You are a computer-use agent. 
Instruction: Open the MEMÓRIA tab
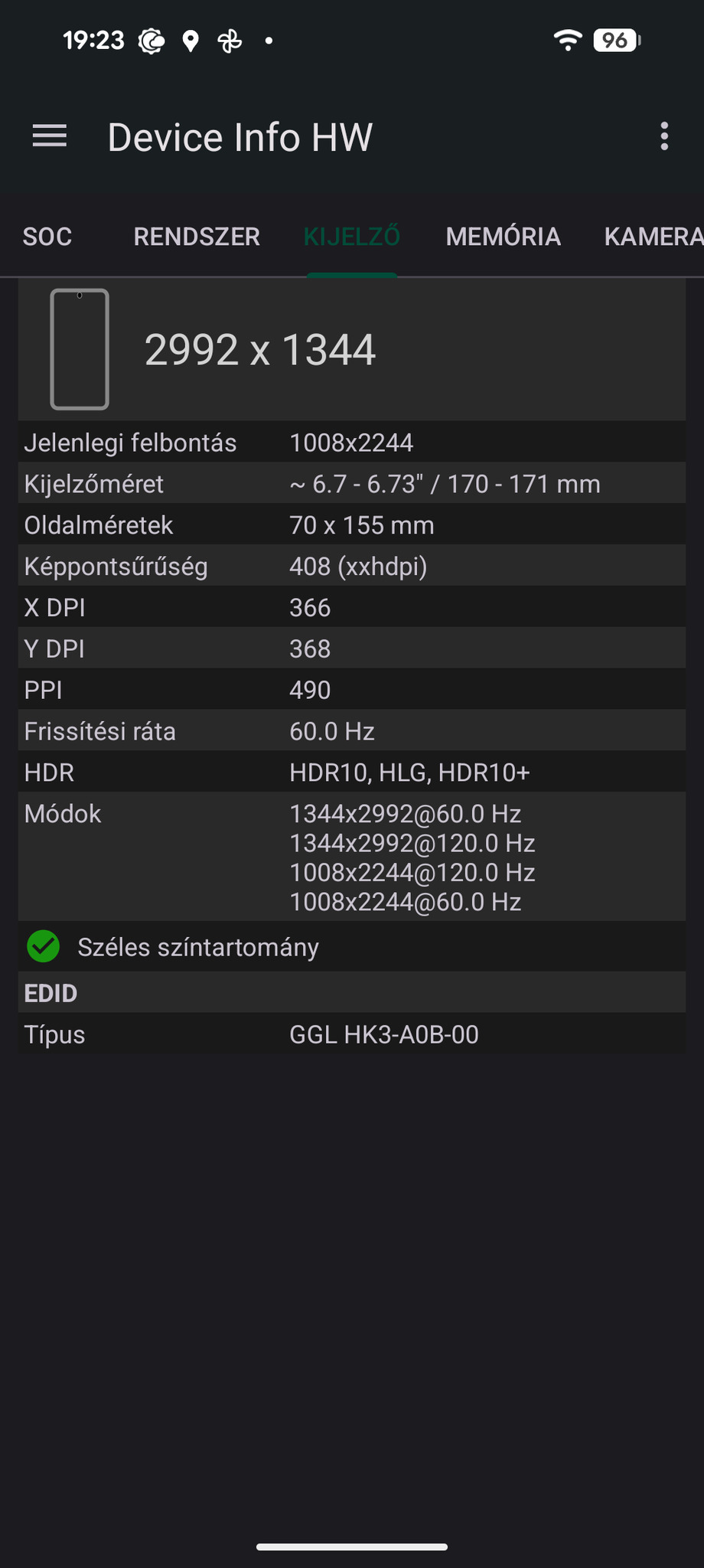[x=503, y=237]
